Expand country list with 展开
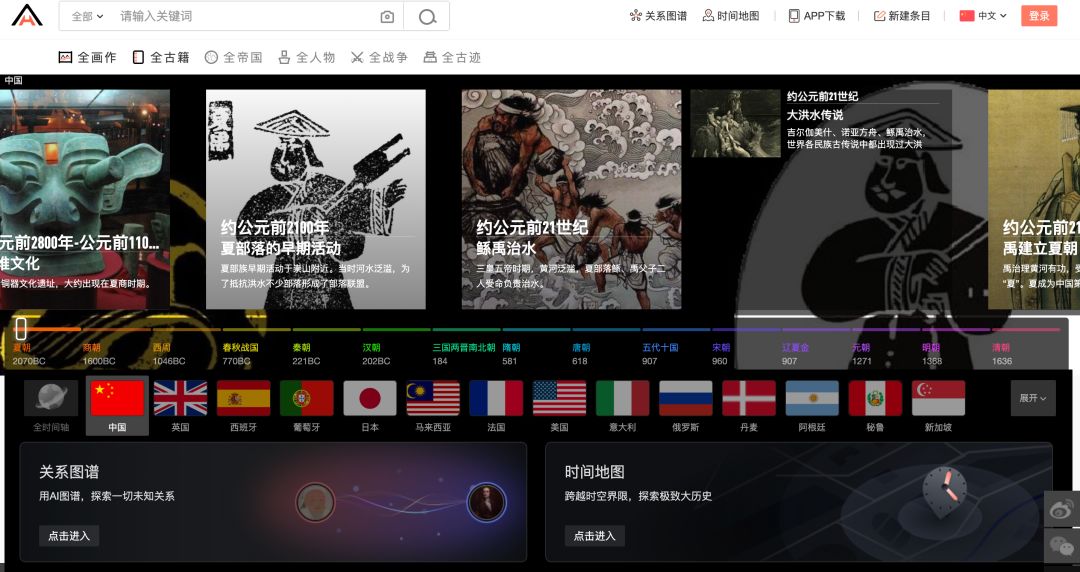This screenshot has width=1080, height=572. pyautogui.click(x=1032, y=398)
